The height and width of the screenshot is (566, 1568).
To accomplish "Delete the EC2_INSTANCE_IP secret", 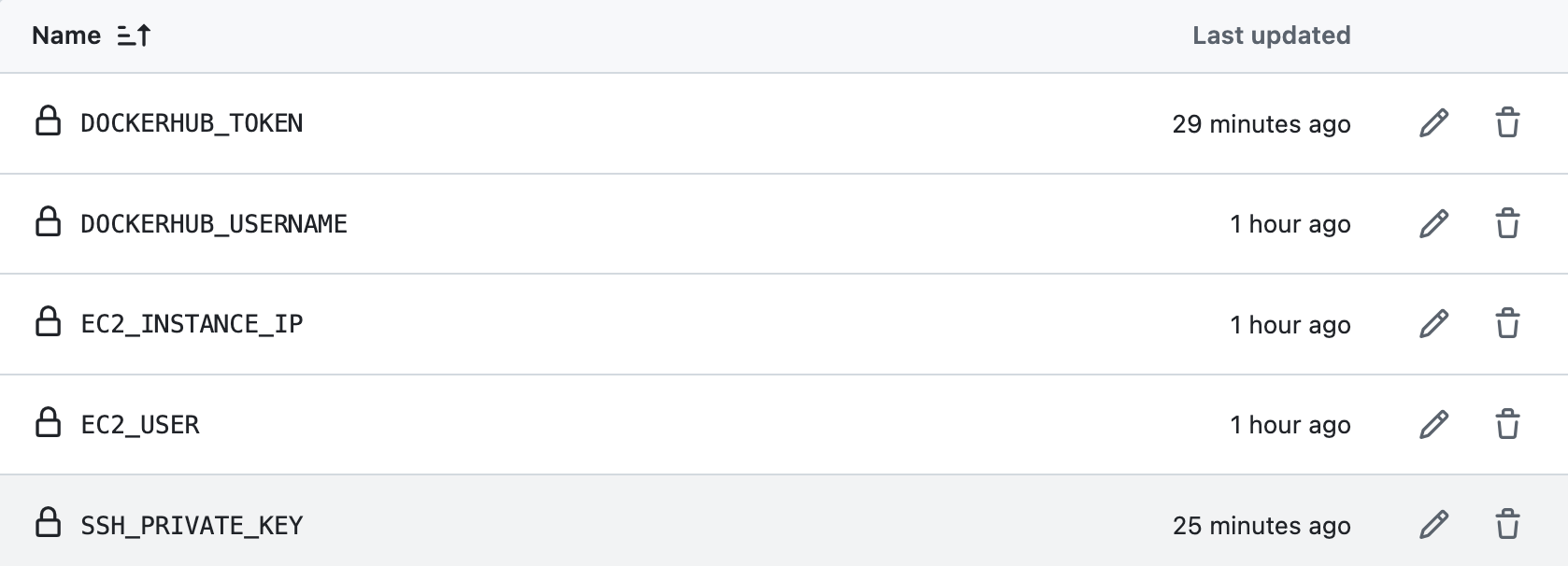I will click(1507, 324).
